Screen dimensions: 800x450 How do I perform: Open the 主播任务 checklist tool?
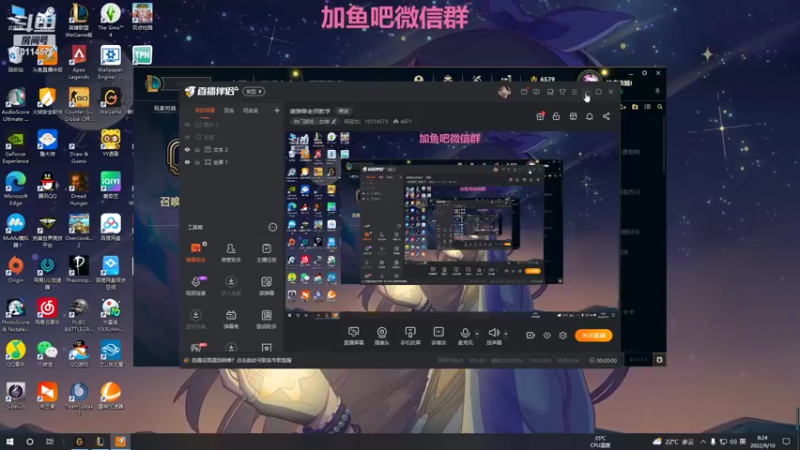click(266, 253)
